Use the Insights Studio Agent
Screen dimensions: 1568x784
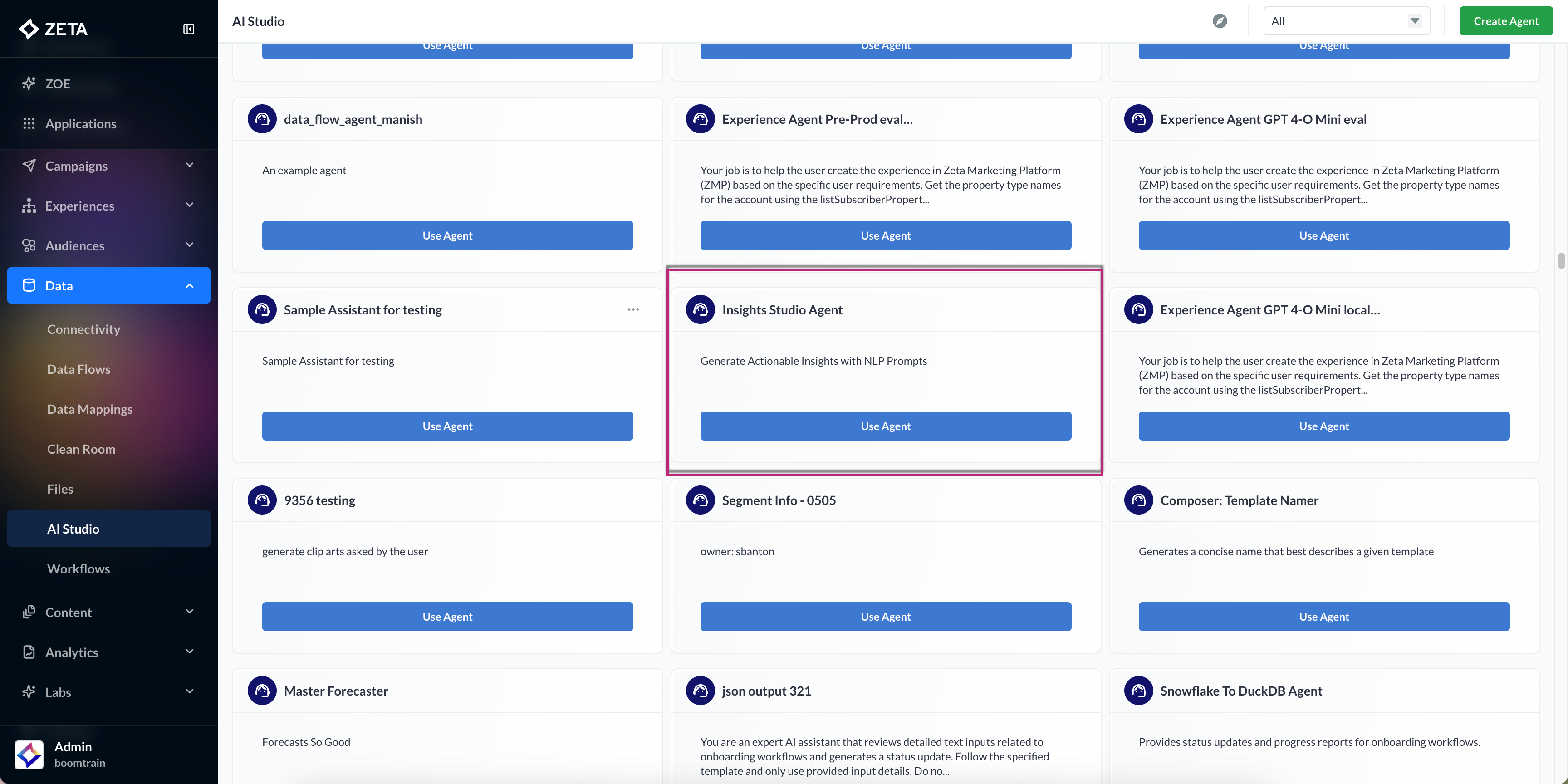pyautogui.click(x=885, y=426)
